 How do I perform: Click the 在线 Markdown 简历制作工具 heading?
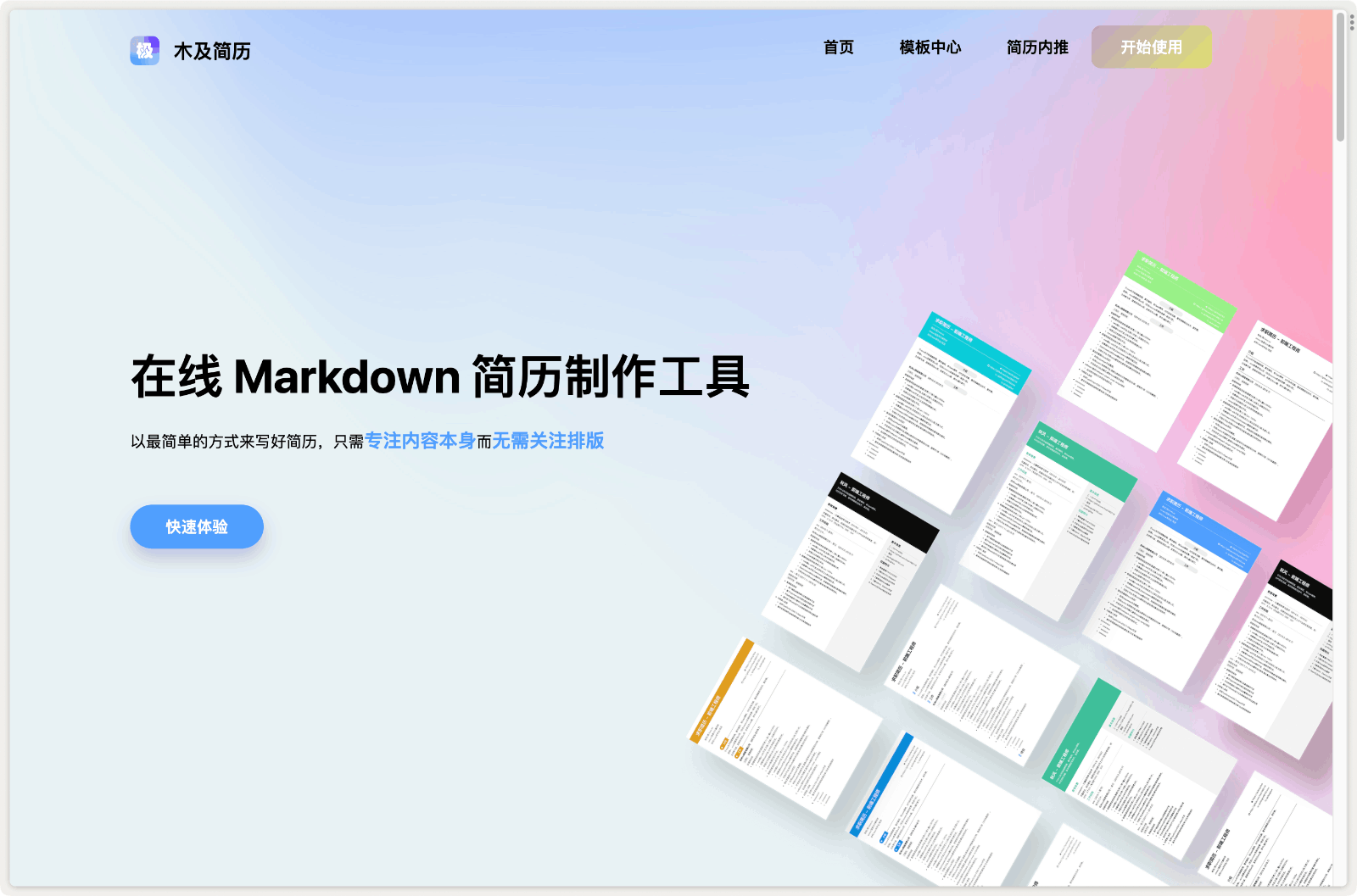[x=440, y=376]
